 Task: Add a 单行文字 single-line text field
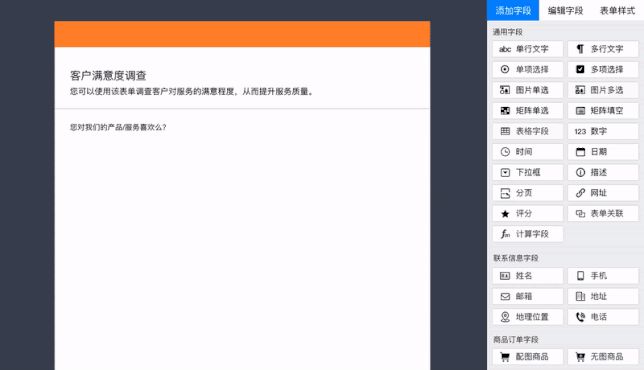click(528, 49)
